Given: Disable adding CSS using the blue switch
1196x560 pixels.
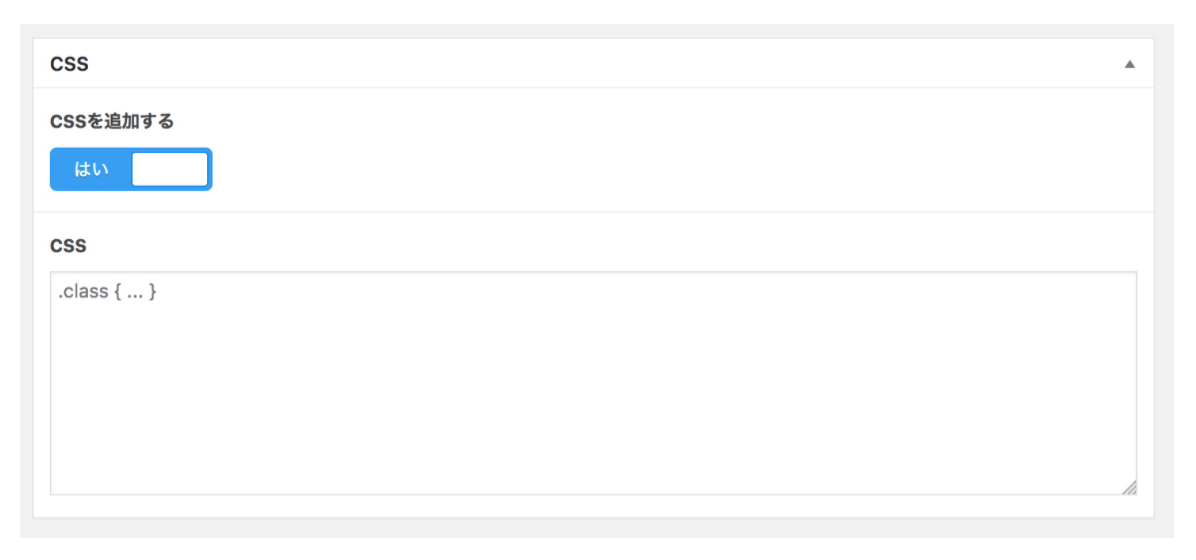Looking at the screenshot, I should point(131,169).
